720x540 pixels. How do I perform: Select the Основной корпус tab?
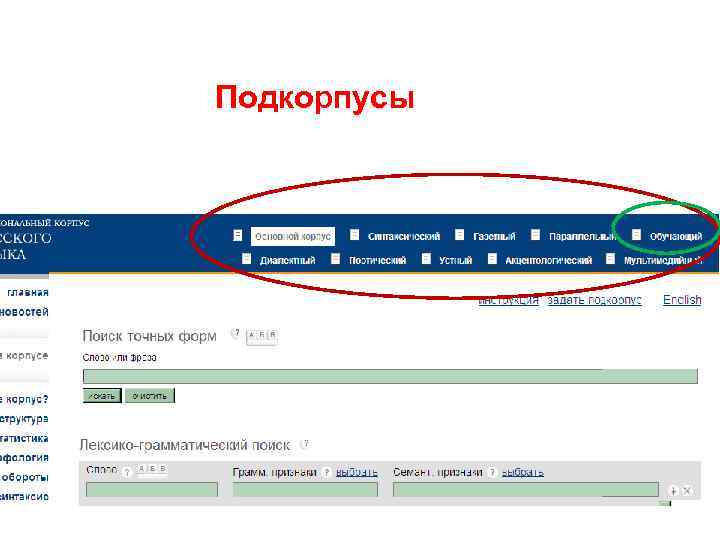coord(293,236)
